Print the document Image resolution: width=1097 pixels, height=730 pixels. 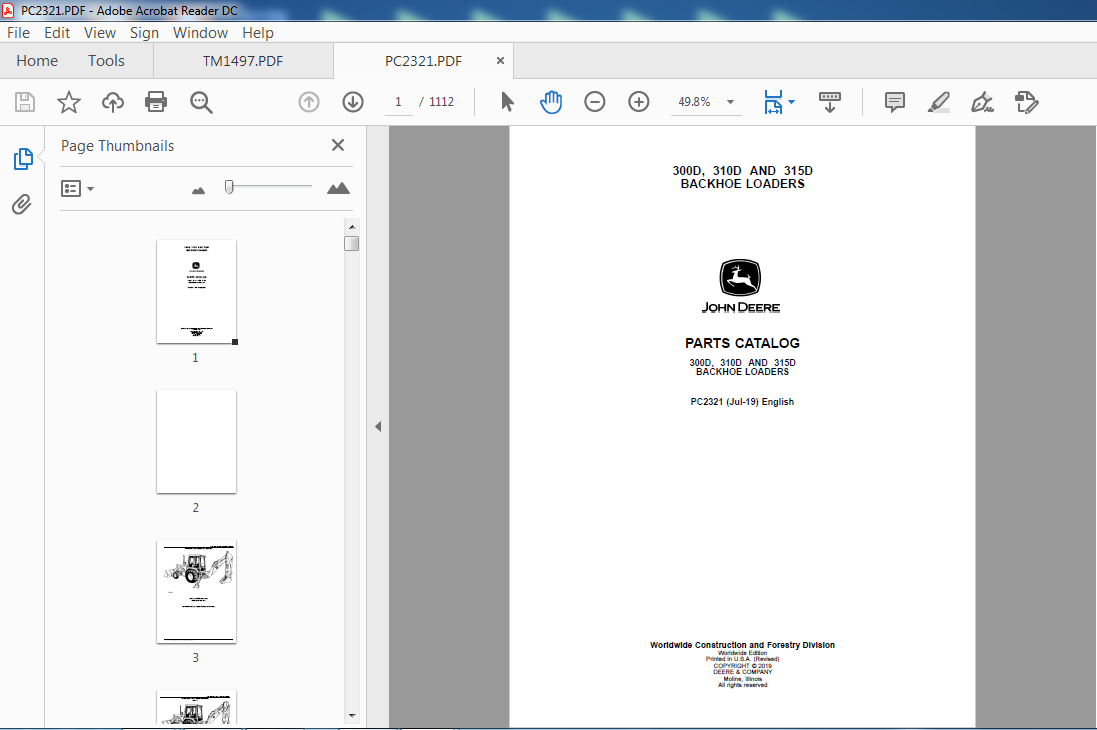tap(156, 102)
